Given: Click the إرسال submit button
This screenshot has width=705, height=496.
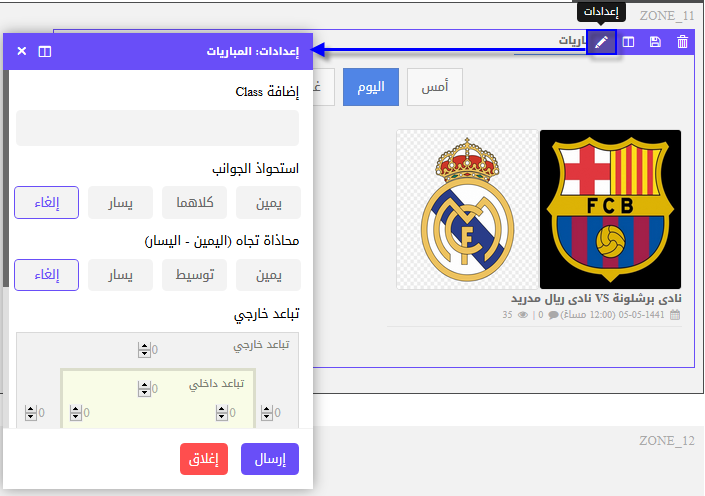Looking at the screenshot, I should click(270, 459).
